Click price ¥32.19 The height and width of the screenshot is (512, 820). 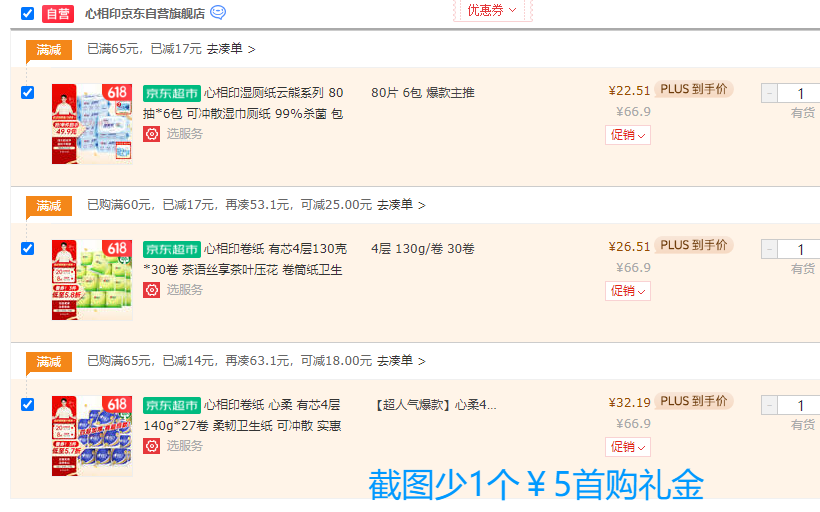click(x=629, y=403)
